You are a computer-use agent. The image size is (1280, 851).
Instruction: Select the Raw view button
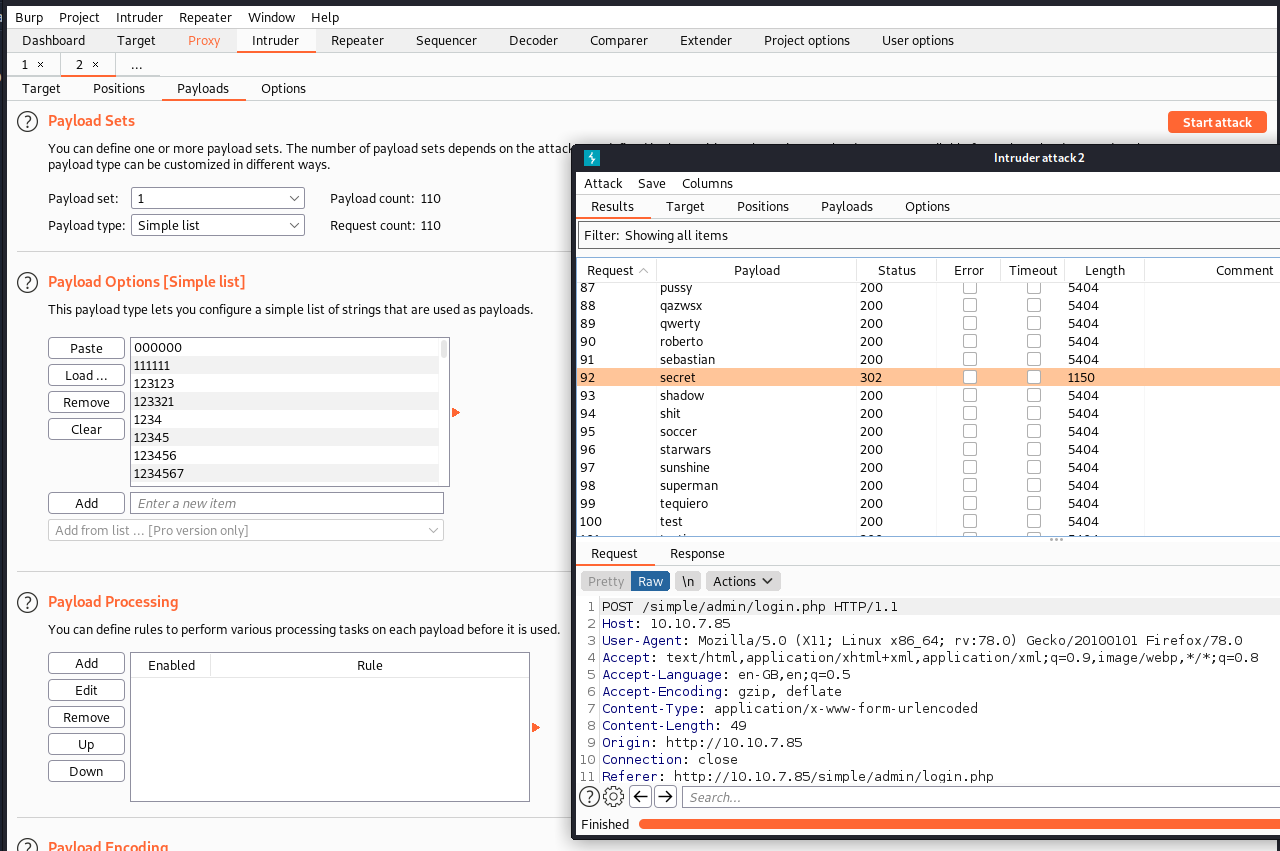click(x=651, y=581)
